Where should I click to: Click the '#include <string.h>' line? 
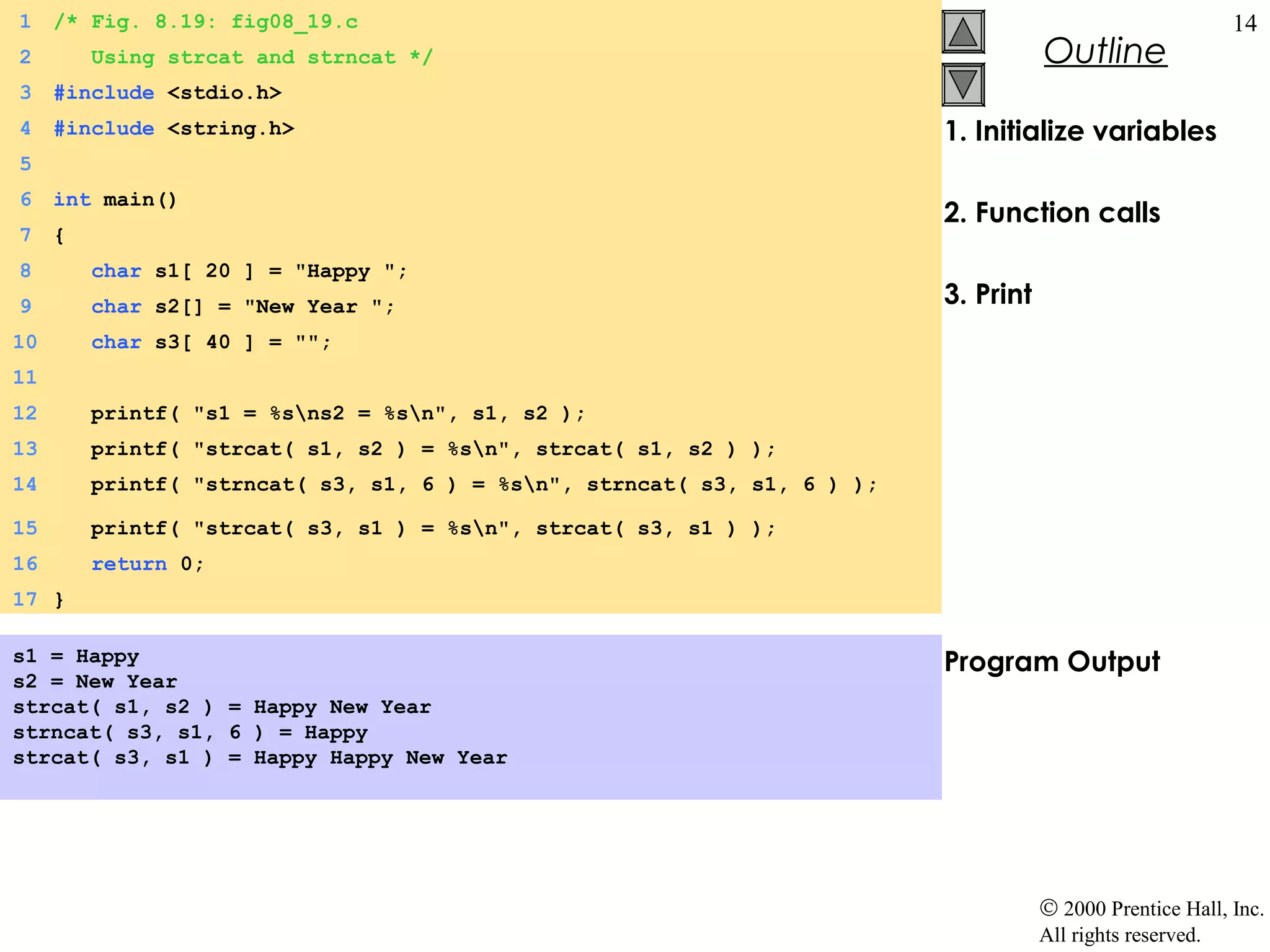pyautogui.click(x=174, y=129)
